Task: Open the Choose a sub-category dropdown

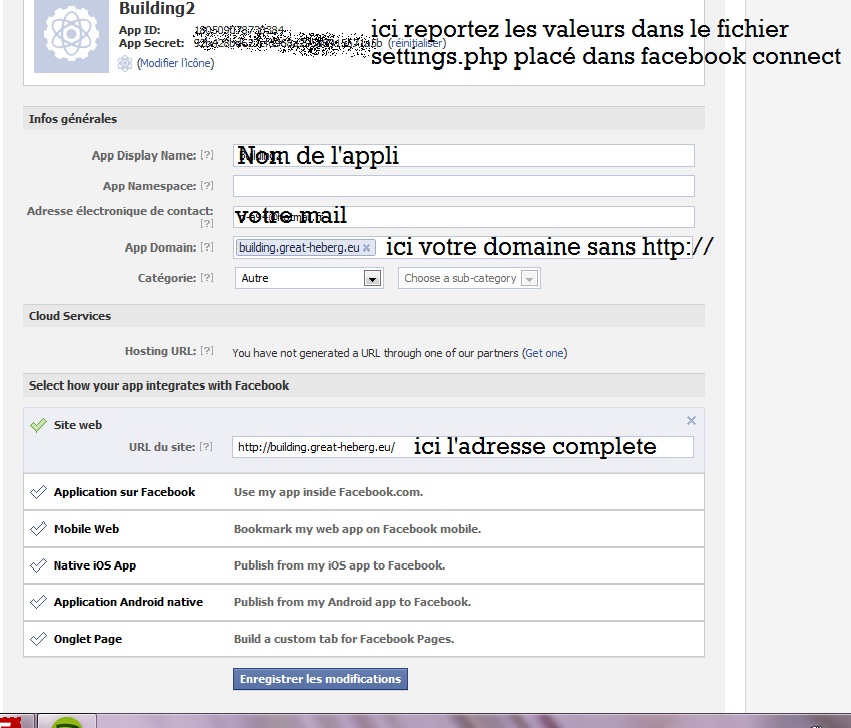Action: [x=469, y=278]
